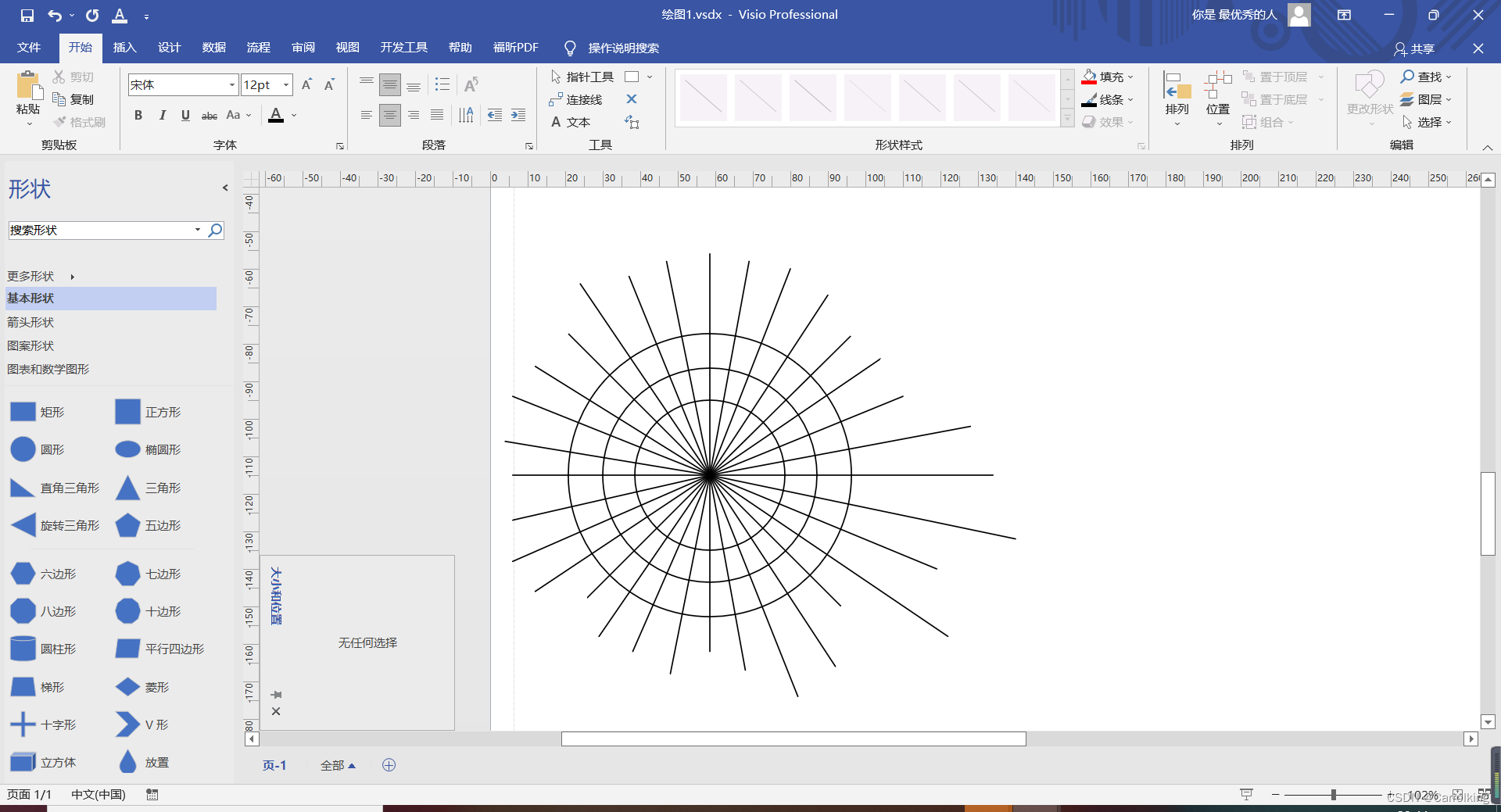
Task: Activate the Text tool (文本)
Action: pos(571,122)
